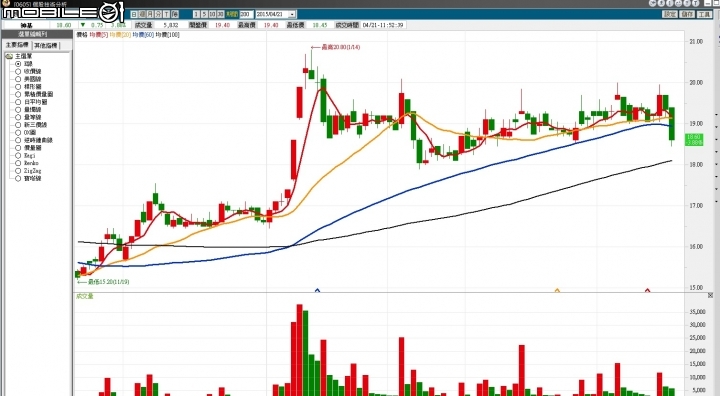Switch to the 主要指標 tab
This screenshot has height=396, width=720.
click(x=17, y=45)
